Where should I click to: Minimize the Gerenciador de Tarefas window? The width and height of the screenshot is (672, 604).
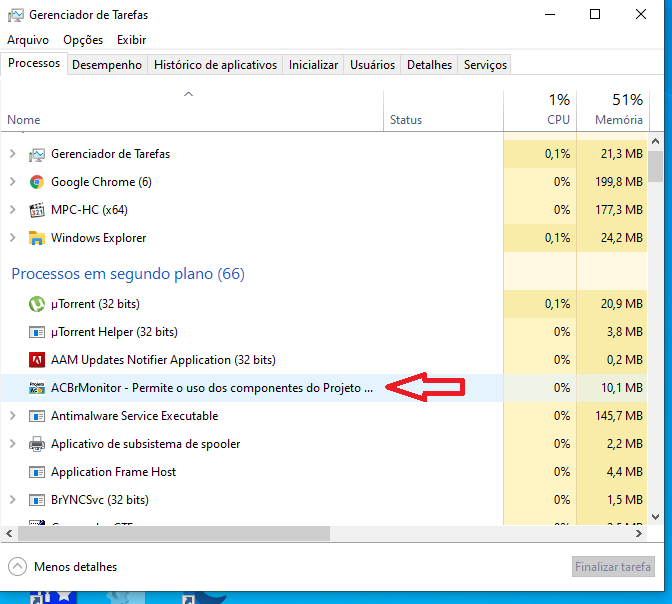[x=550, y=15]
